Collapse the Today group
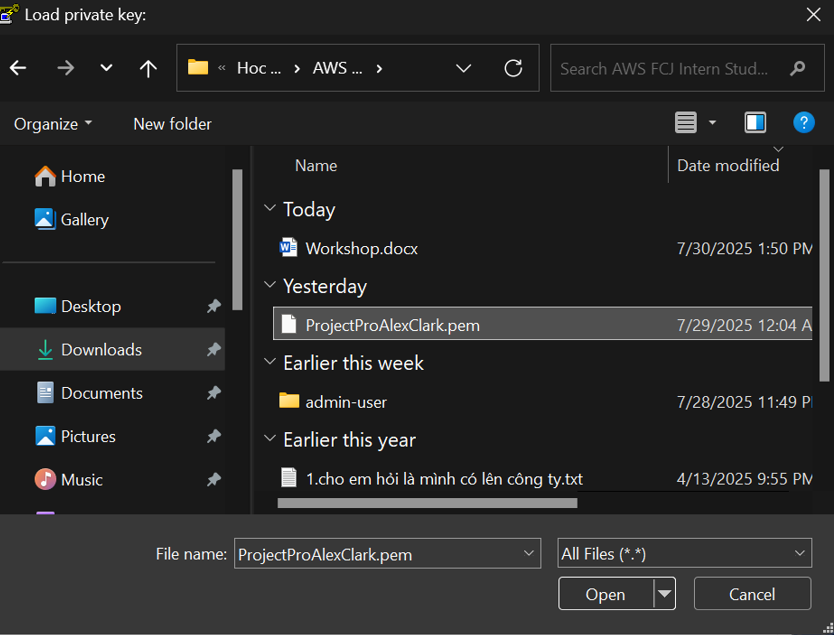 [270, 209]
